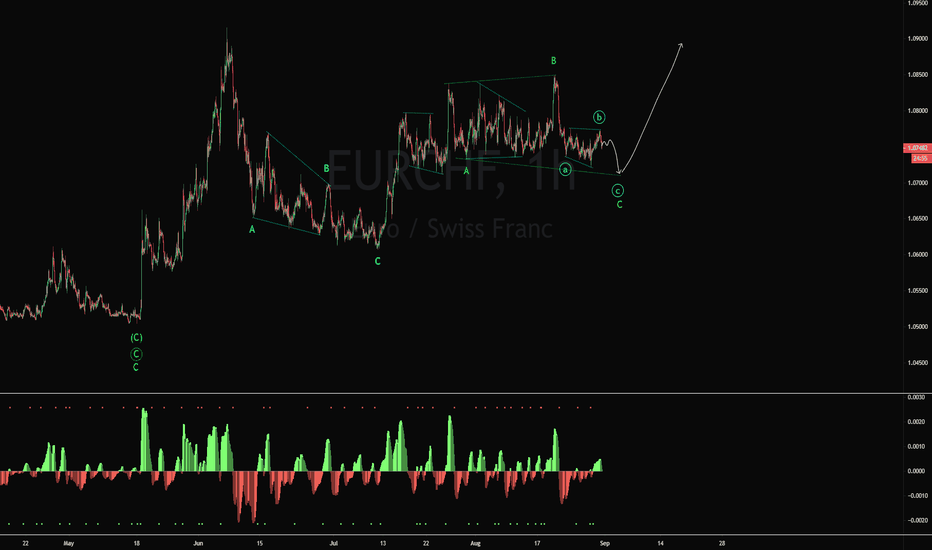The height and width of the screenshot is (550, 932).
Task: Select the 1.05500 price axis label
Action: [x=918, y=291]
